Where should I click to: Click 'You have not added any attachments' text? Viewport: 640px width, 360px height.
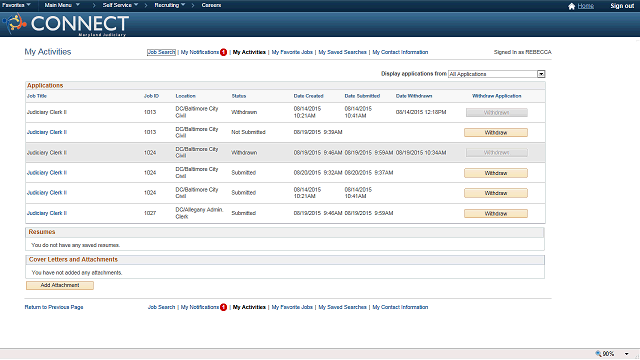click(x=77, y=273)
